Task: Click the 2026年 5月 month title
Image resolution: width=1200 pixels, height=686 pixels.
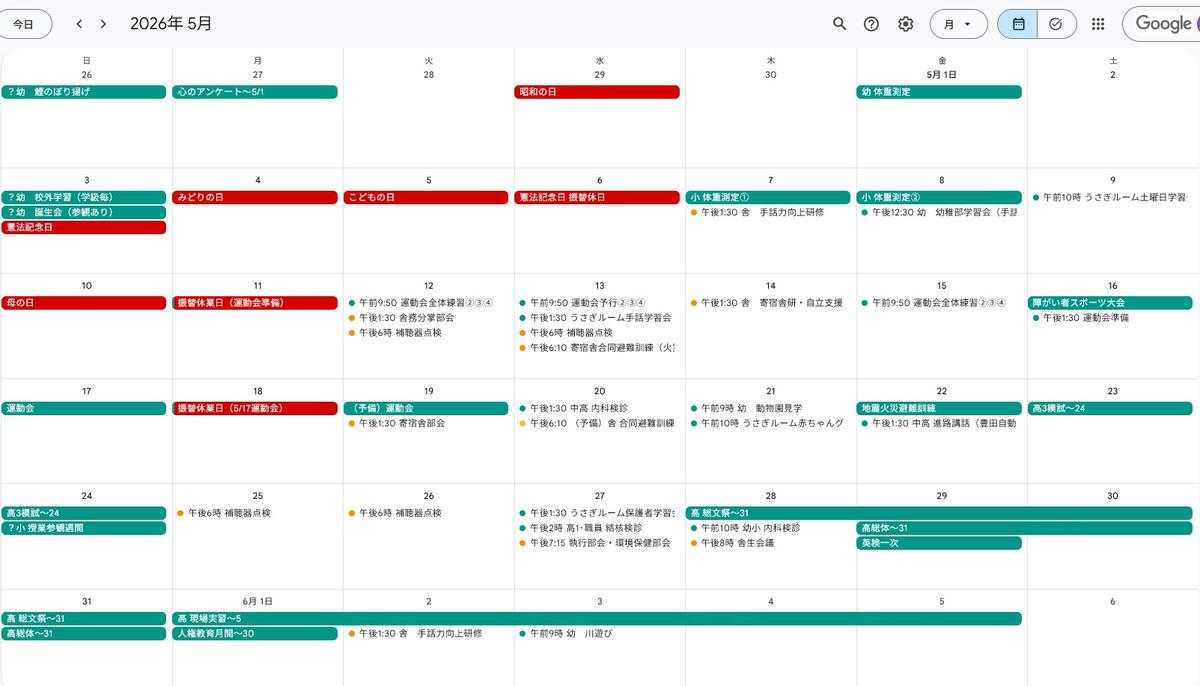Action: click(x=171, y=24)
